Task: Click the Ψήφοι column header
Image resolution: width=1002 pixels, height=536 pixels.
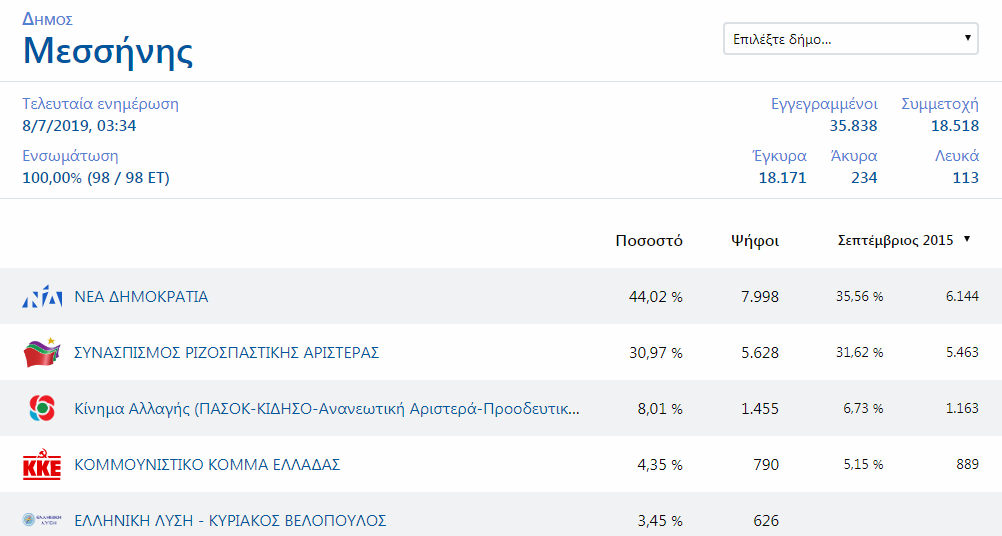Action: (755, 241)
